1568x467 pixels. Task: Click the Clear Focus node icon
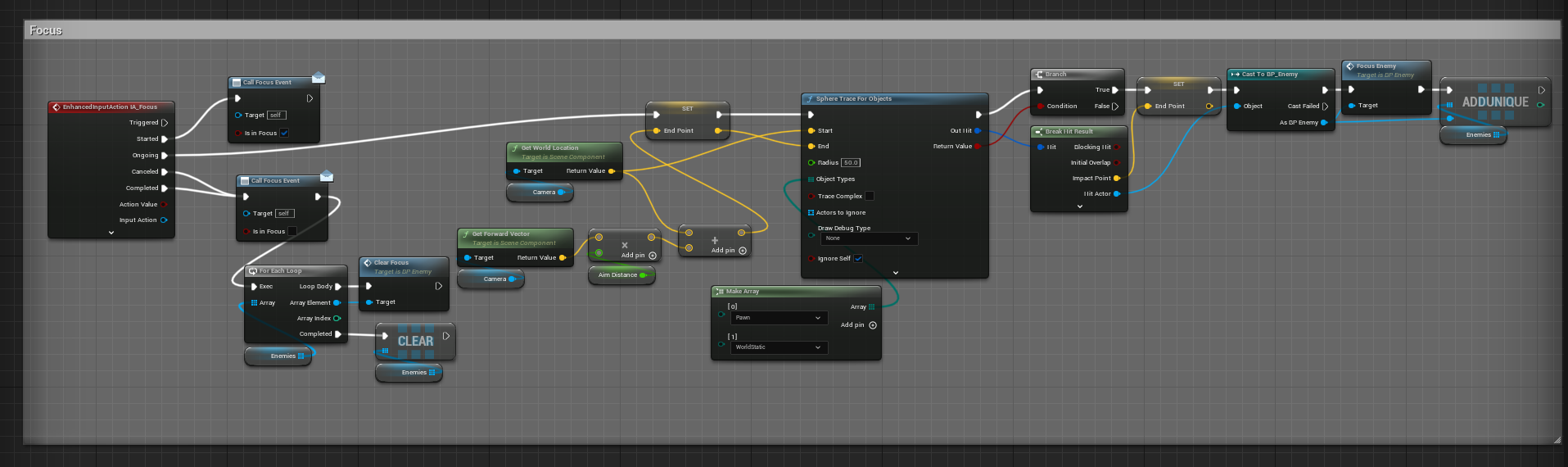368,263
